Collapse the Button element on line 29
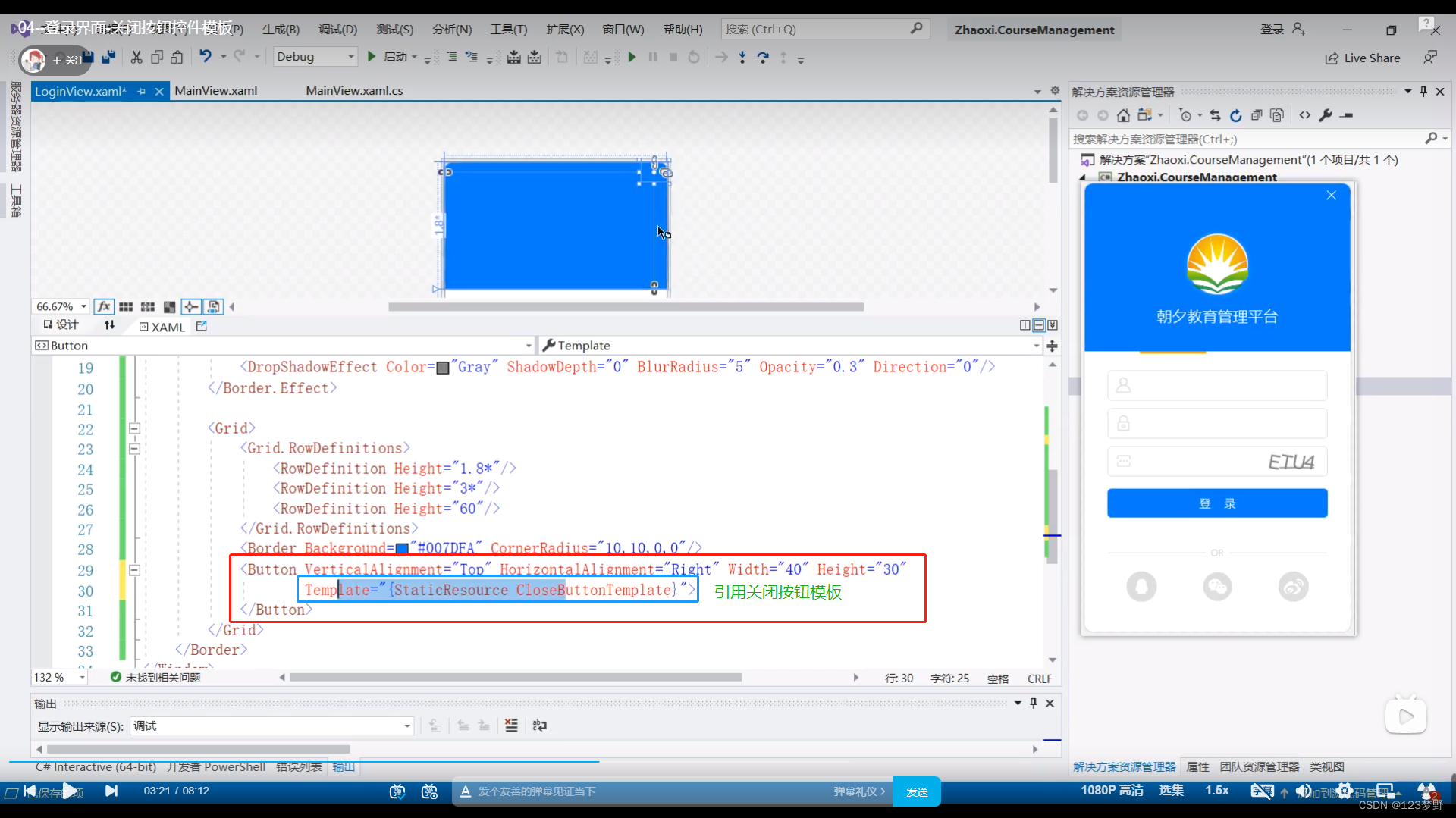 [x=134, y=570]
